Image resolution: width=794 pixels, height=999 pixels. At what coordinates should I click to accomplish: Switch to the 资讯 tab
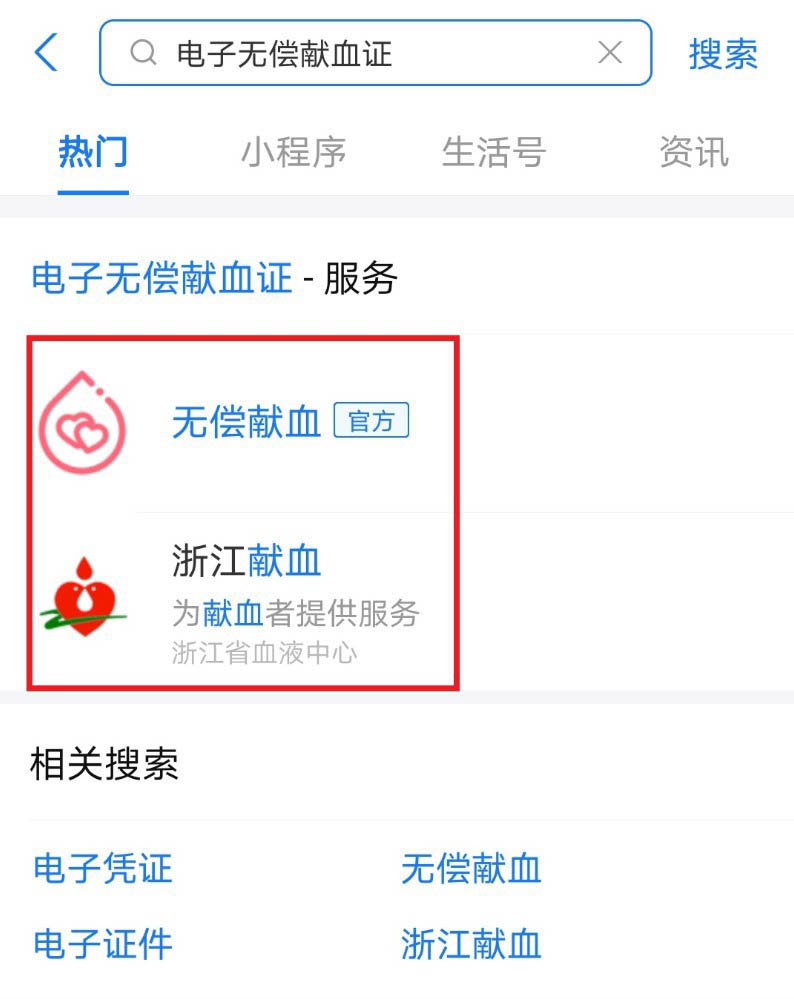tap(694, 152)
